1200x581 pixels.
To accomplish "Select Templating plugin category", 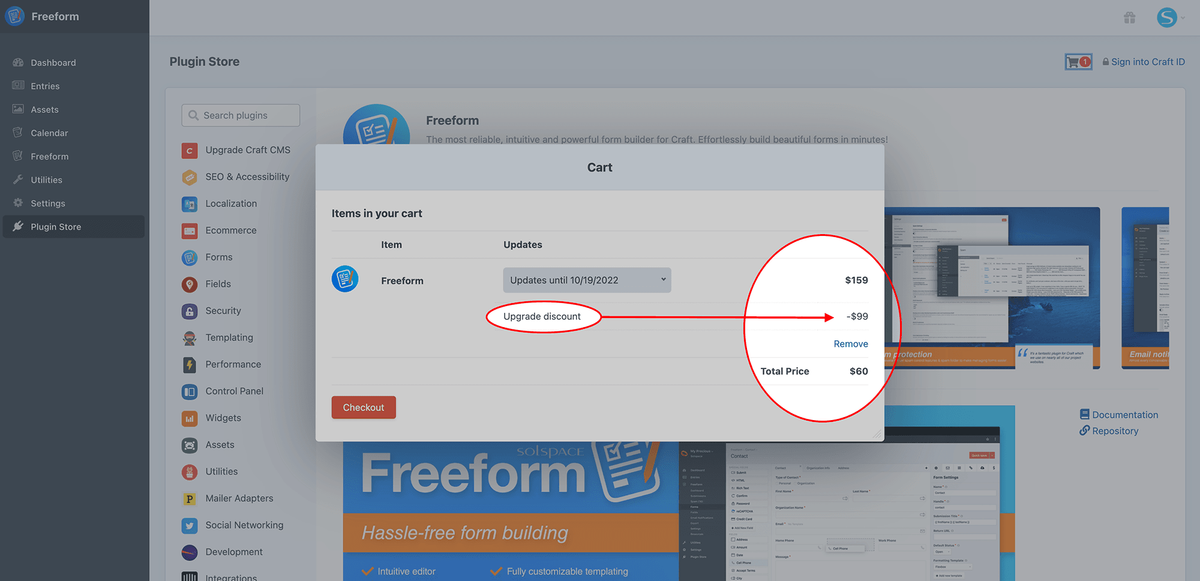I will (x=229, y=338).
